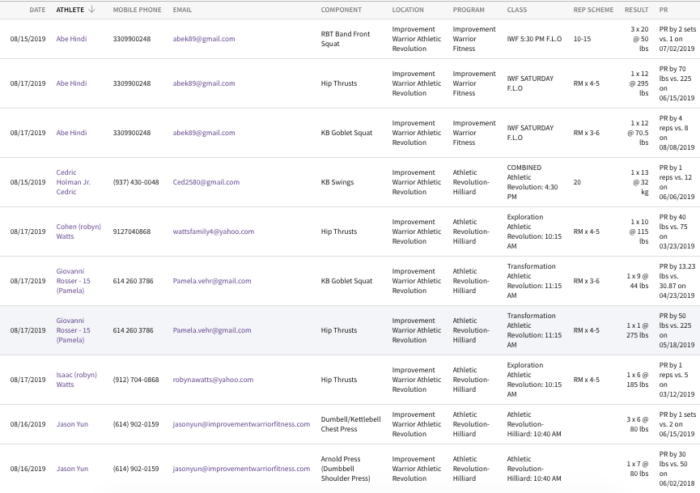The height and width of the screenshot is (493, 700).
Task: Click Pamela.vehr@gmail.com in KB Goblet Squat row
Action: click(212, 281)
